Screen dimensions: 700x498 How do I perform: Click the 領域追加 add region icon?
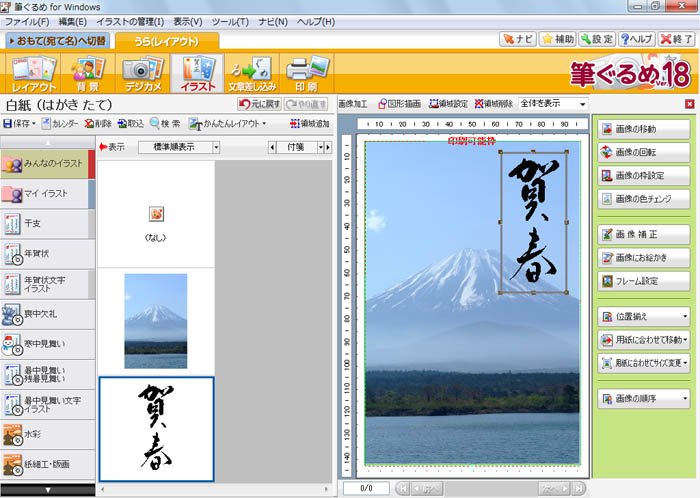(307, 124)
